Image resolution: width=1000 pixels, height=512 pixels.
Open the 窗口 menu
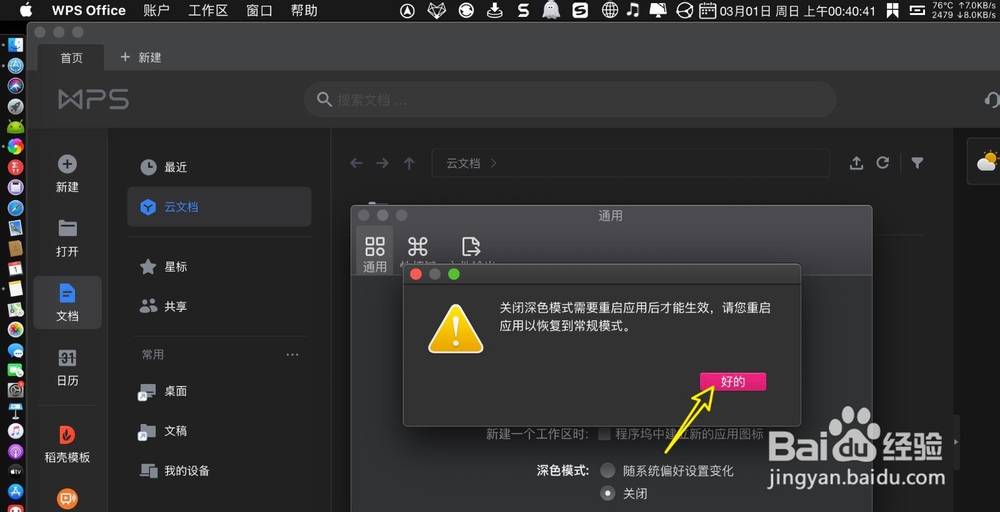coord(259,10)
